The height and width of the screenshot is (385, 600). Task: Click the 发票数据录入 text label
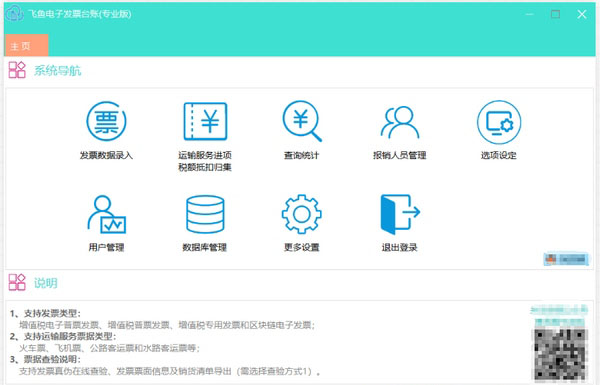click(106, 155)
